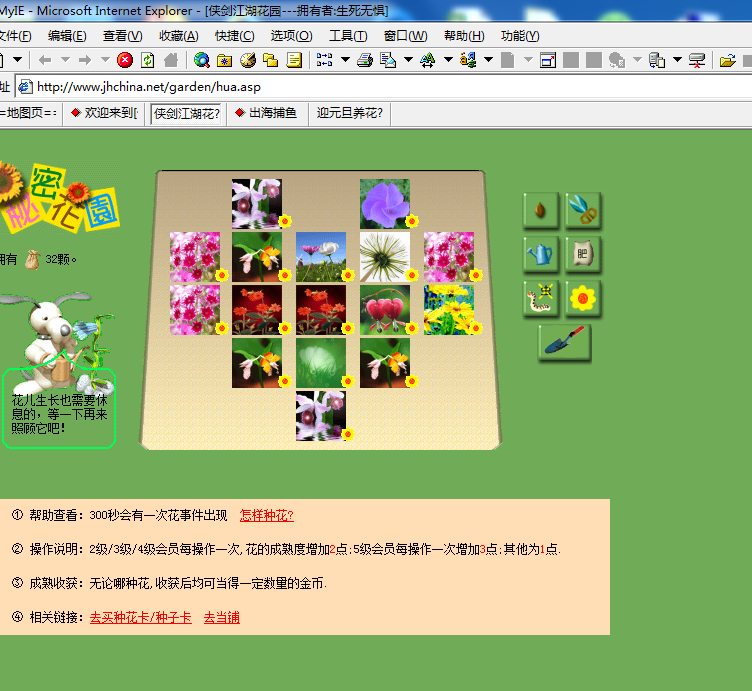Follow the 去当铺 link

point(222,618)
